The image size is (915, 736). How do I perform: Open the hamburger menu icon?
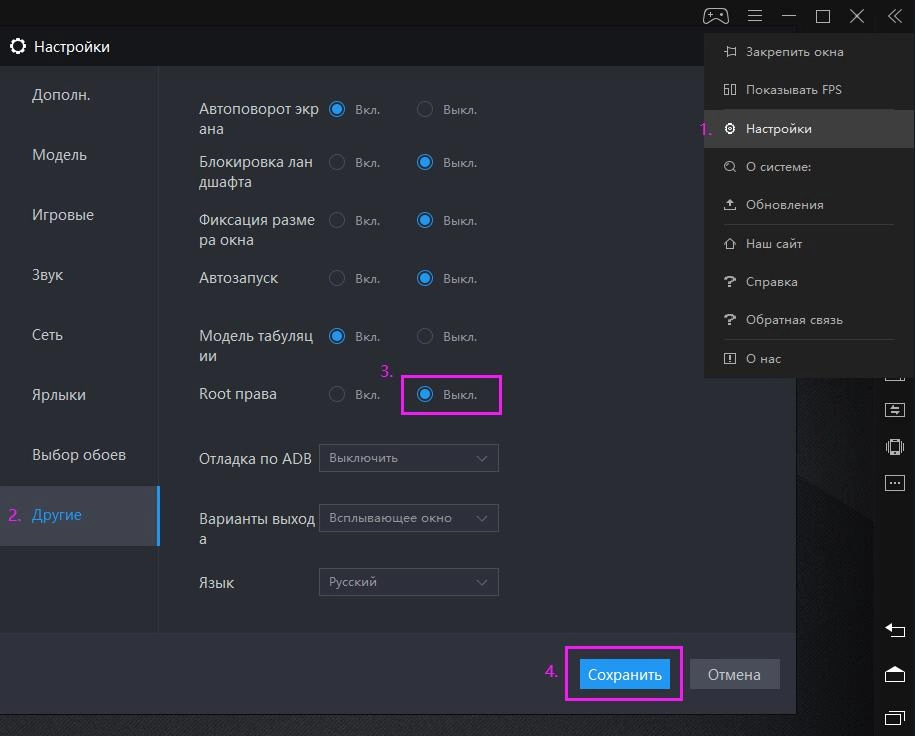(755, 16)
